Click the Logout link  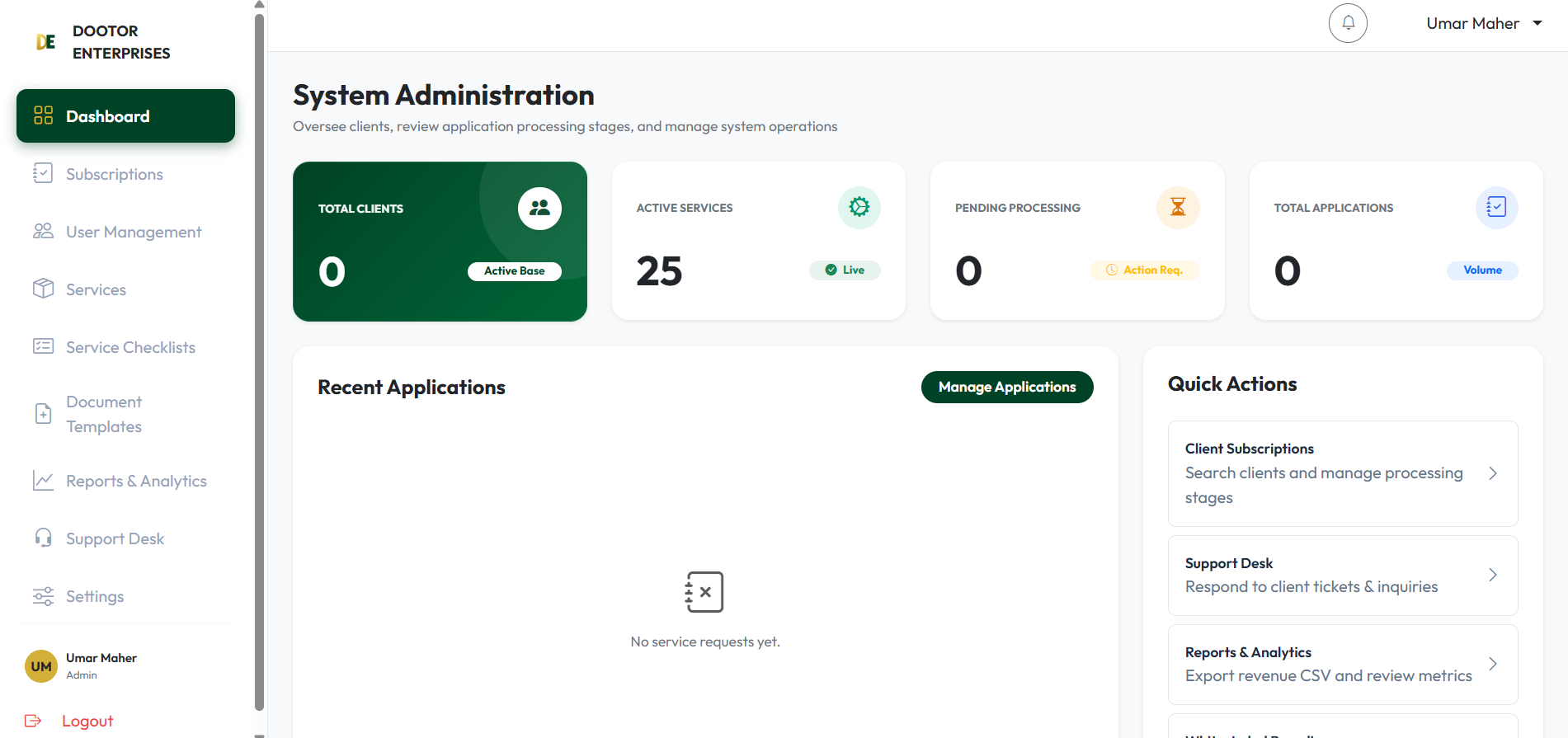tap(87, 721)
